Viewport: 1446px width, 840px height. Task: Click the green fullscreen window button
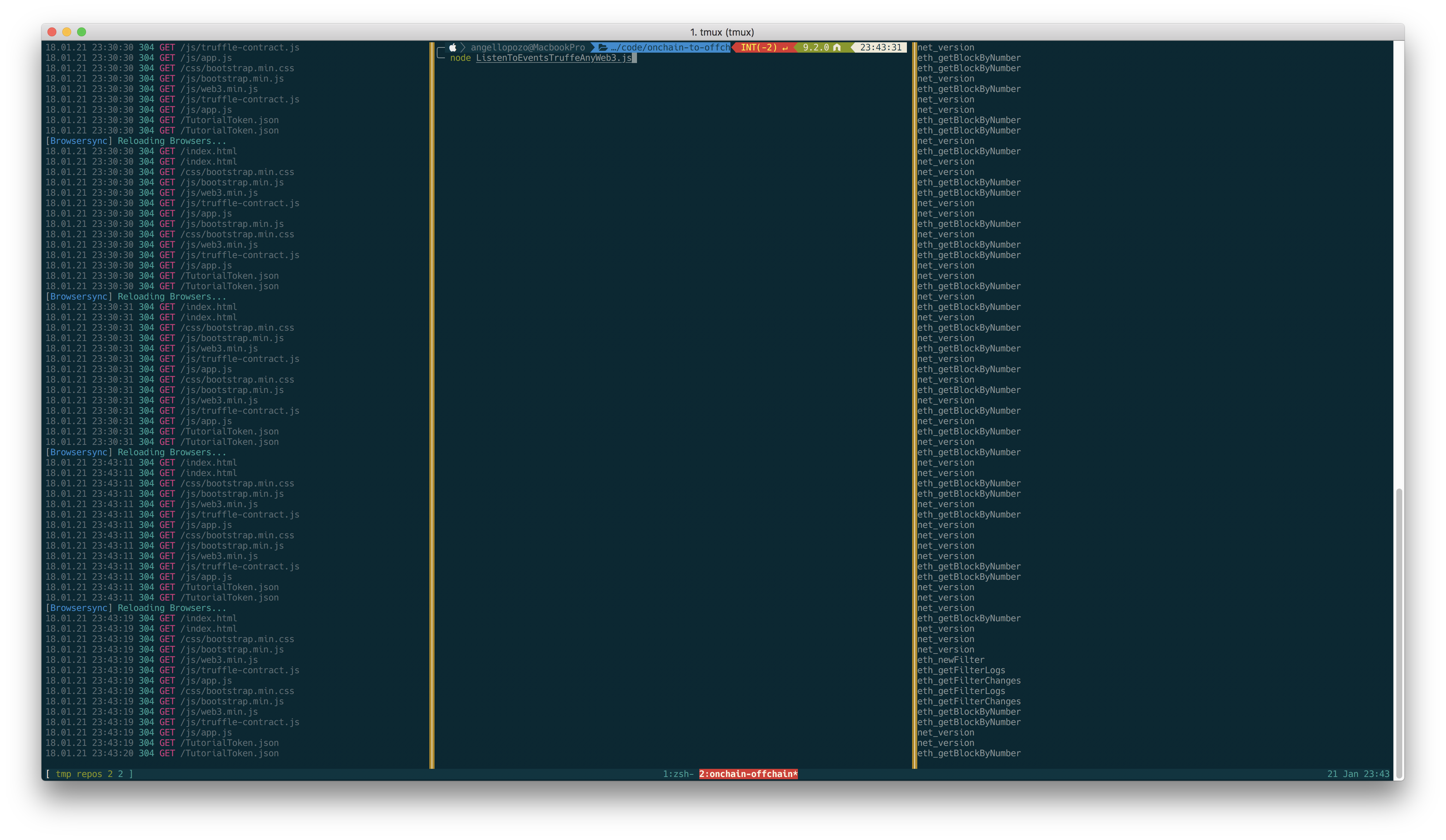click(x=82, y=32)
